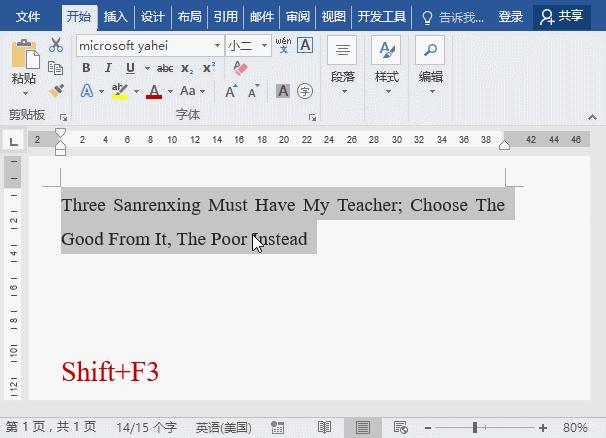The width and height of the screenshot is (606, 438).
Task: Click the character border A icon
Action: pos(305,45)
